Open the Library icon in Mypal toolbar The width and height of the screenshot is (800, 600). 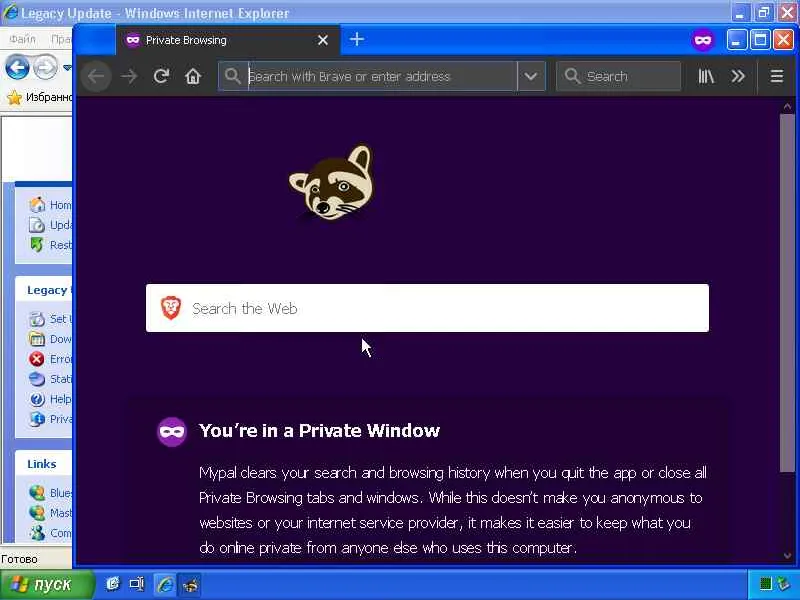[x=706, y=77]
